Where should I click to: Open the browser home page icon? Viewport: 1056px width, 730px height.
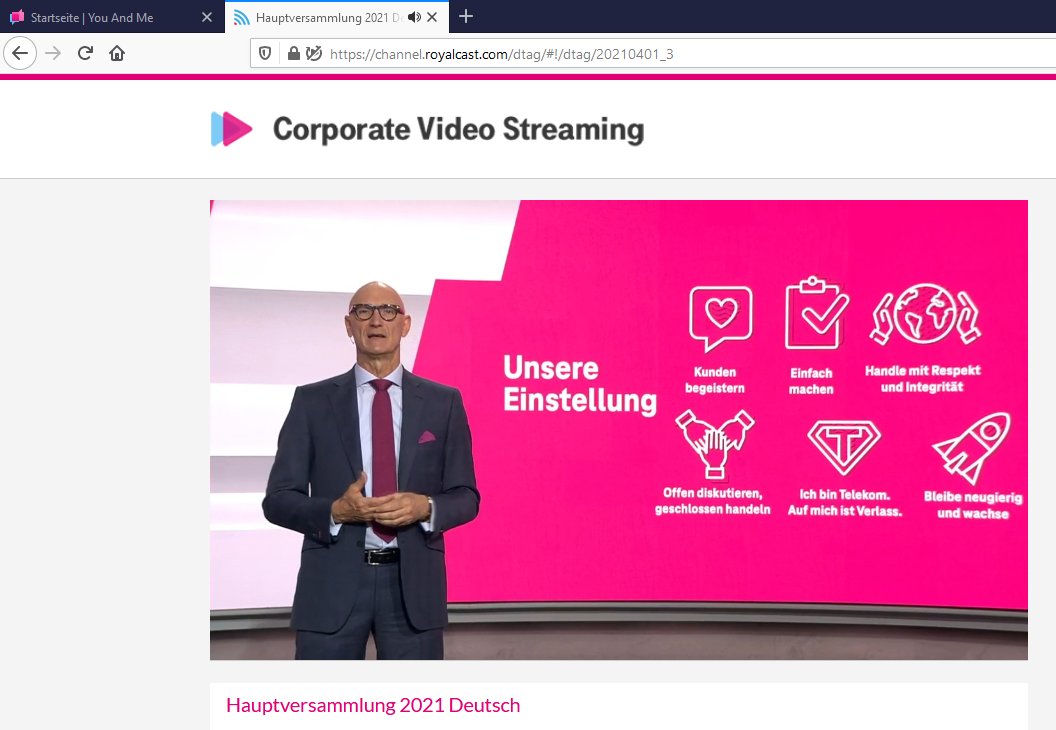pos(117,53)
